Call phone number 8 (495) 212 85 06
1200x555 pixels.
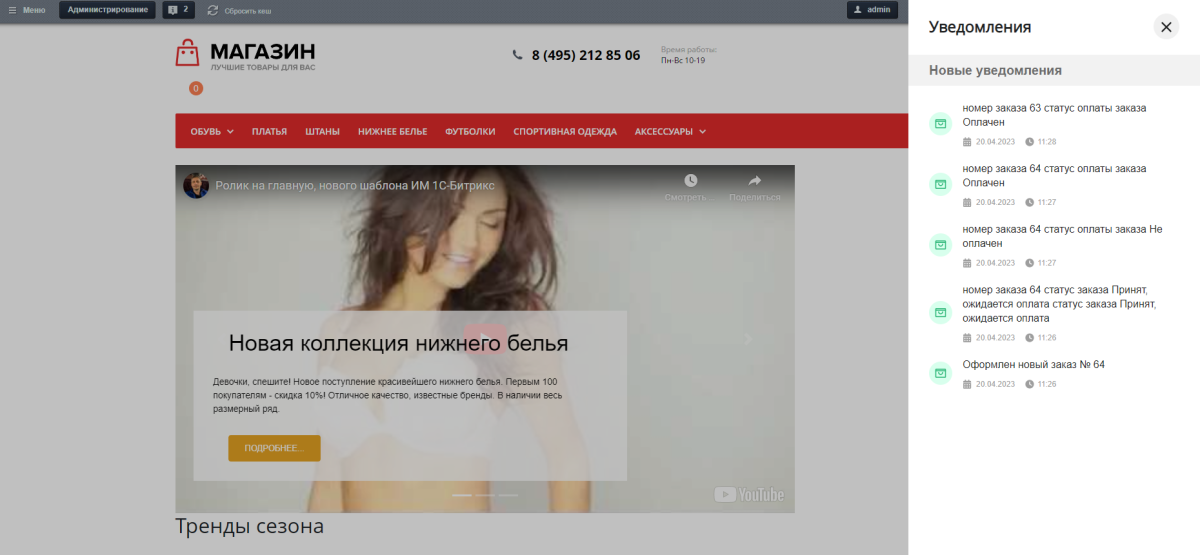tap(586, 55)
